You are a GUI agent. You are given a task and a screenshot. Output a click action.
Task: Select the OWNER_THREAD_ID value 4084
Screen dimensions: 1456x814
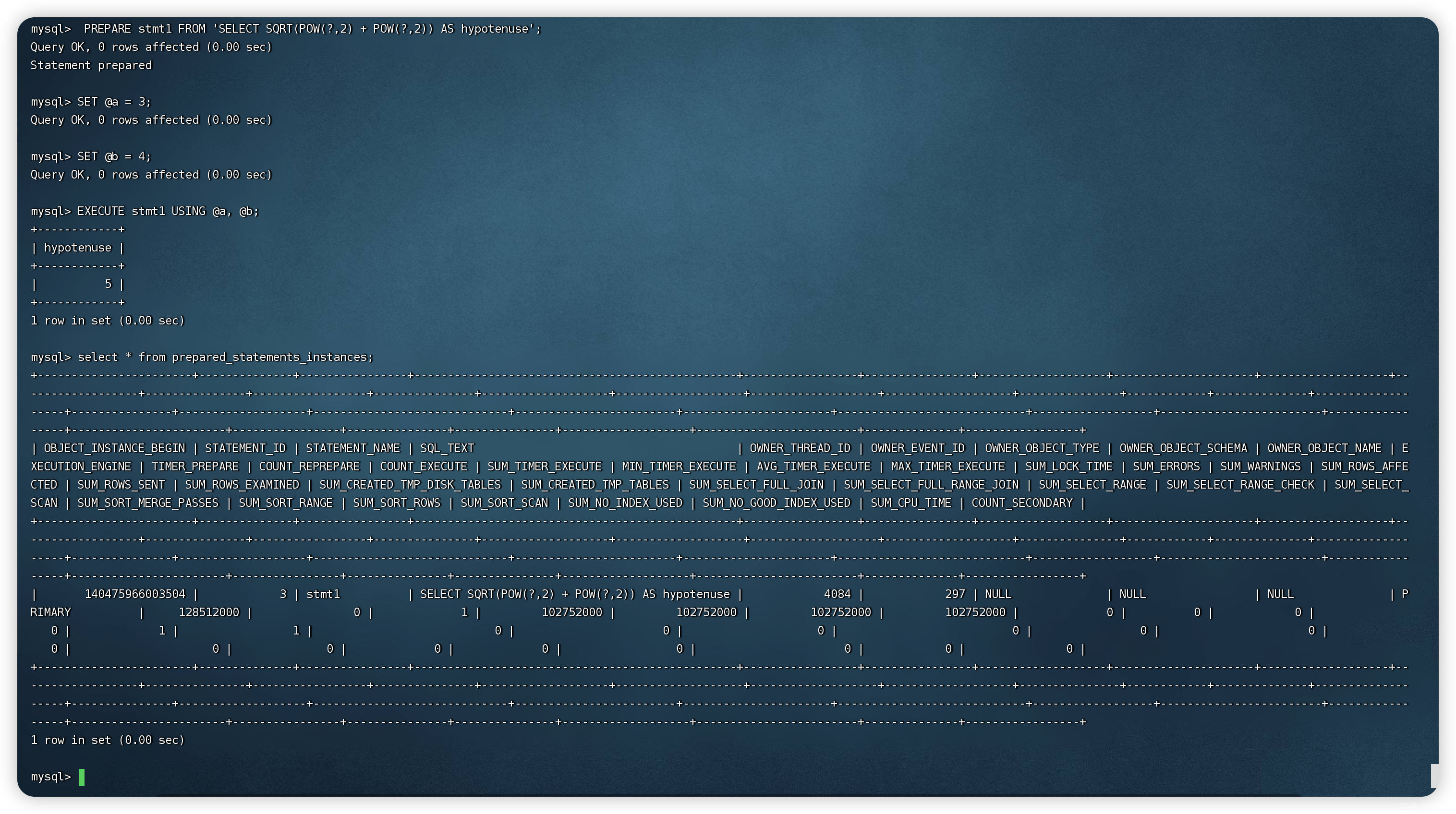(x=837, y=594)
